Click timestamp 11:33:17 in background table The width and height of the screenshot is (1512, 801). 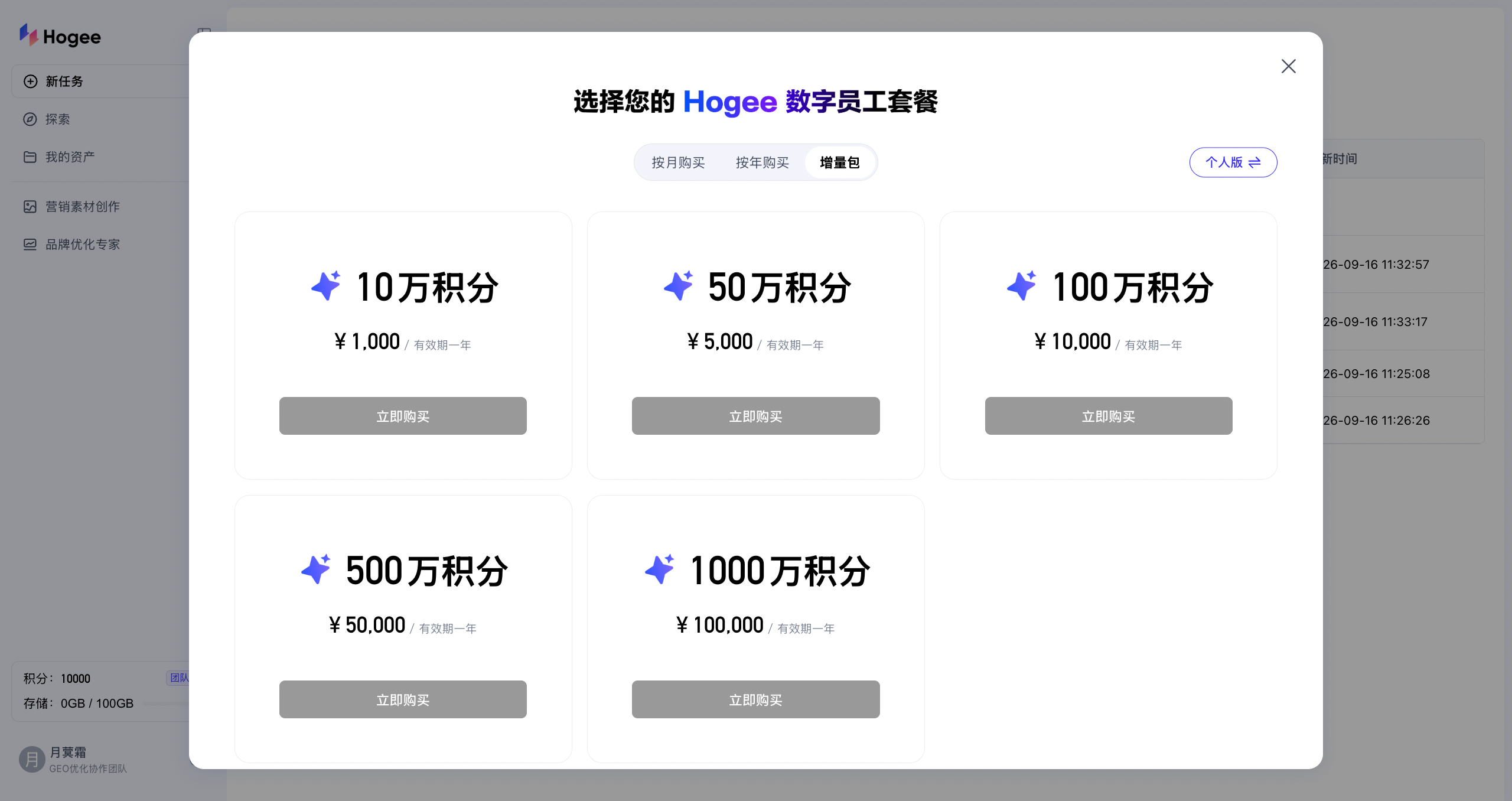pyautogui.click(x=1375, y=322)
